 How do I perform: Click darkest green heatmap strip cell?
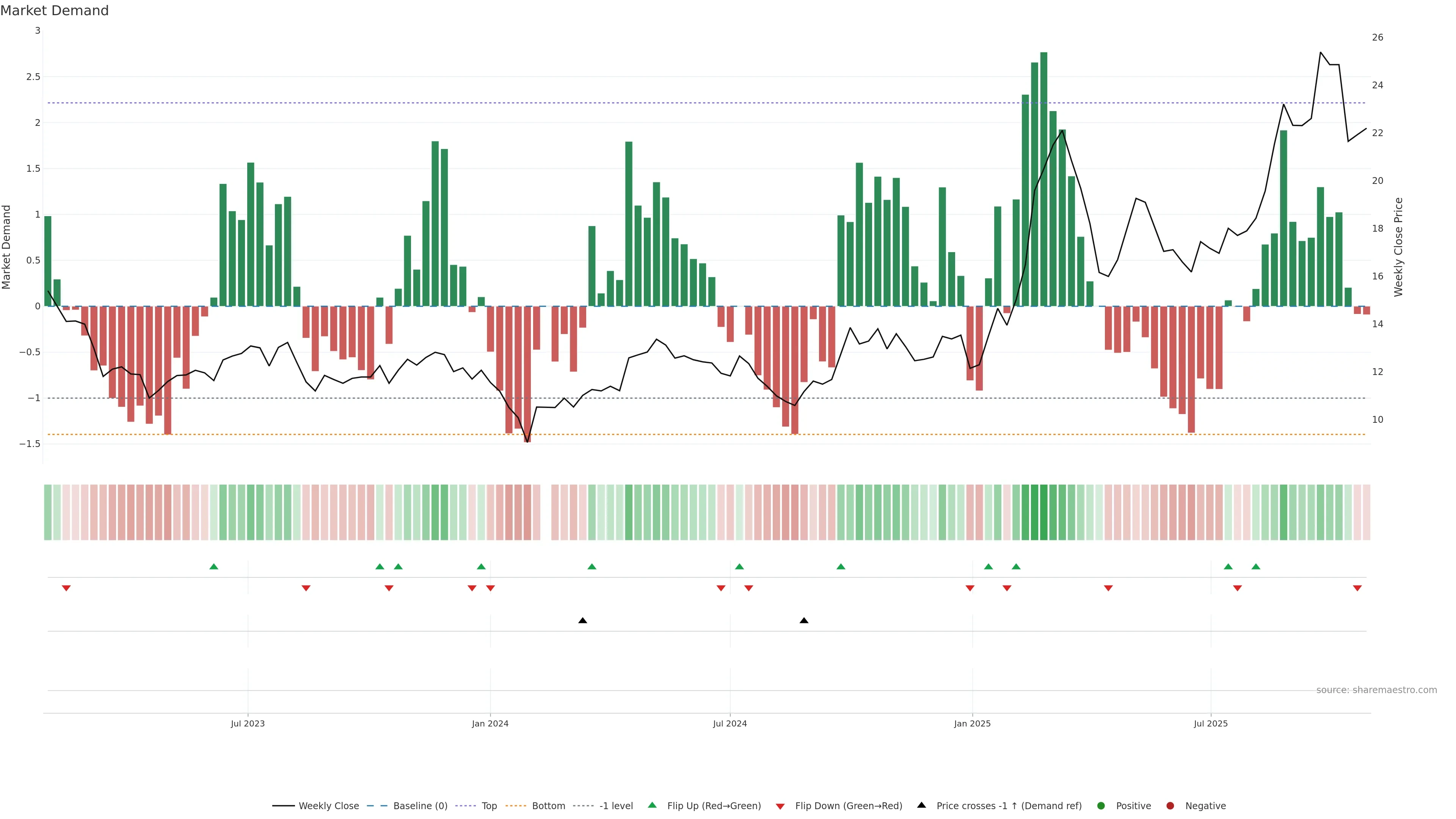tap(1043, 512)
